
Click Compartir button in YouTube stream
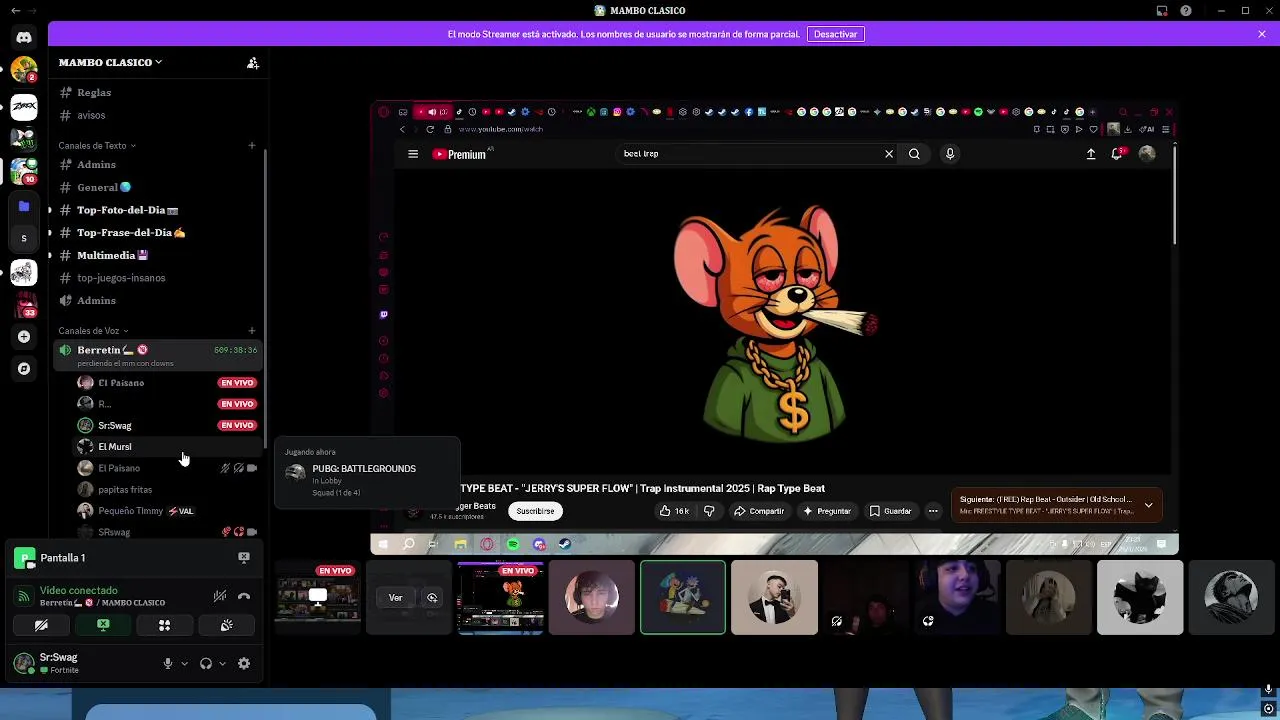[759, 511]
